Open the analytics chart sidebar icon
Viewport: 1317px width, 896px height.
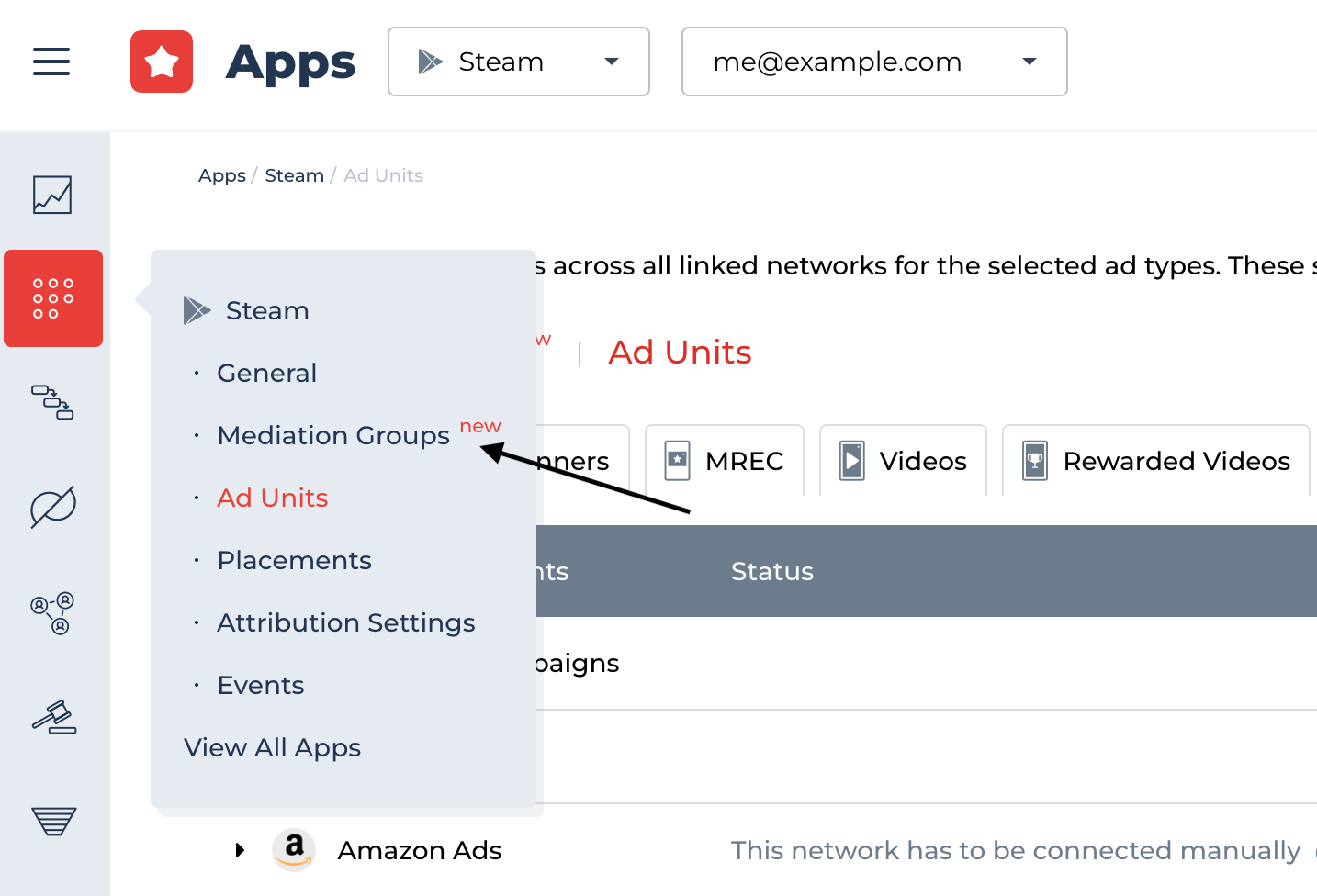pyautogui.click(x=52, y=195)
